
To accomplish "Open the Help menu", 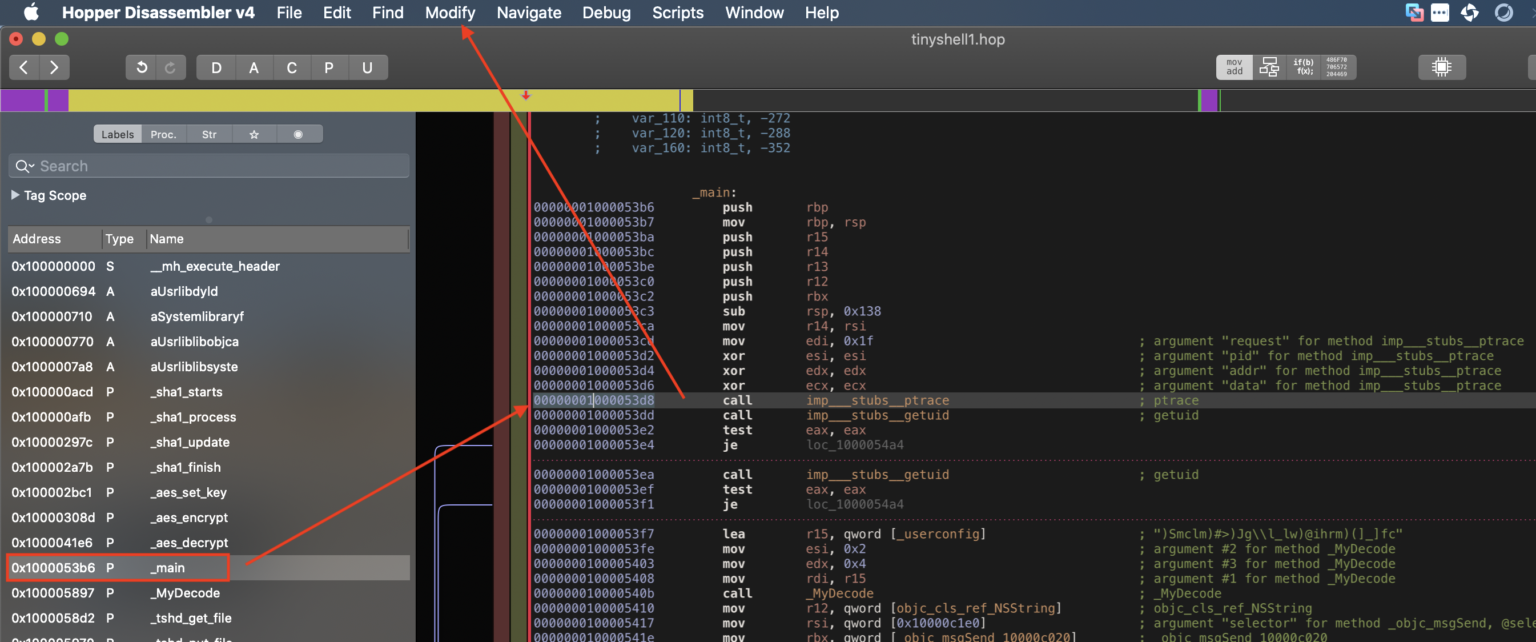I will 822,12.
